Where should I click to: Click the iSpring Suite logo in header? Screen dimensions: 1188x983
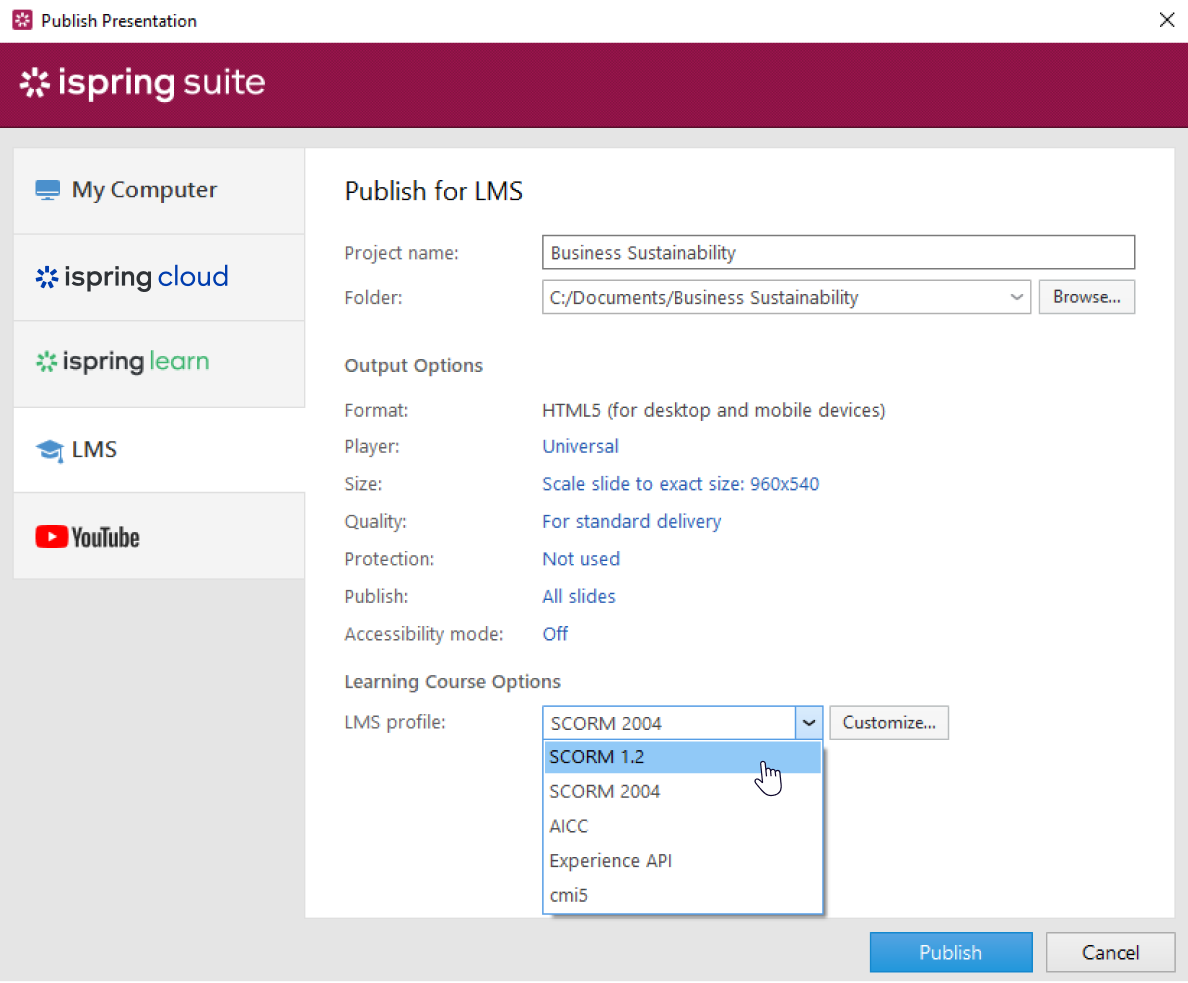143,84
